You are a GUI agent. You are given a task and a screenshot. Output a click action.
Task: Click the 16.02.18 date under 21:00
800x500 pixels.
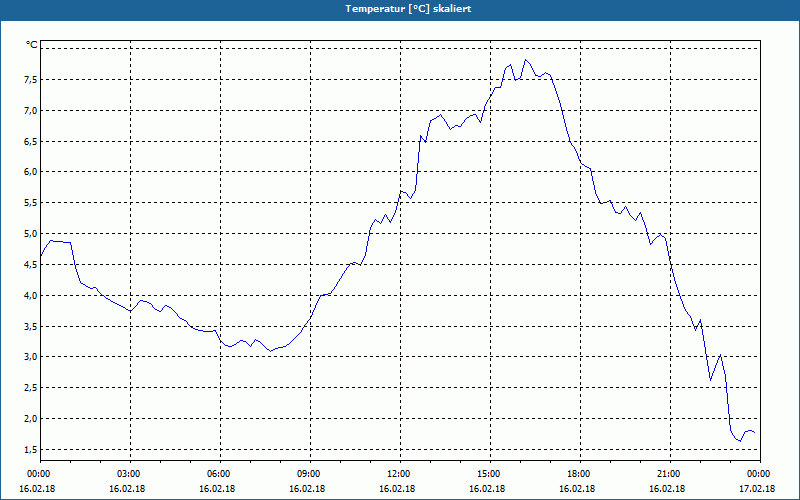tap(667, 489)
